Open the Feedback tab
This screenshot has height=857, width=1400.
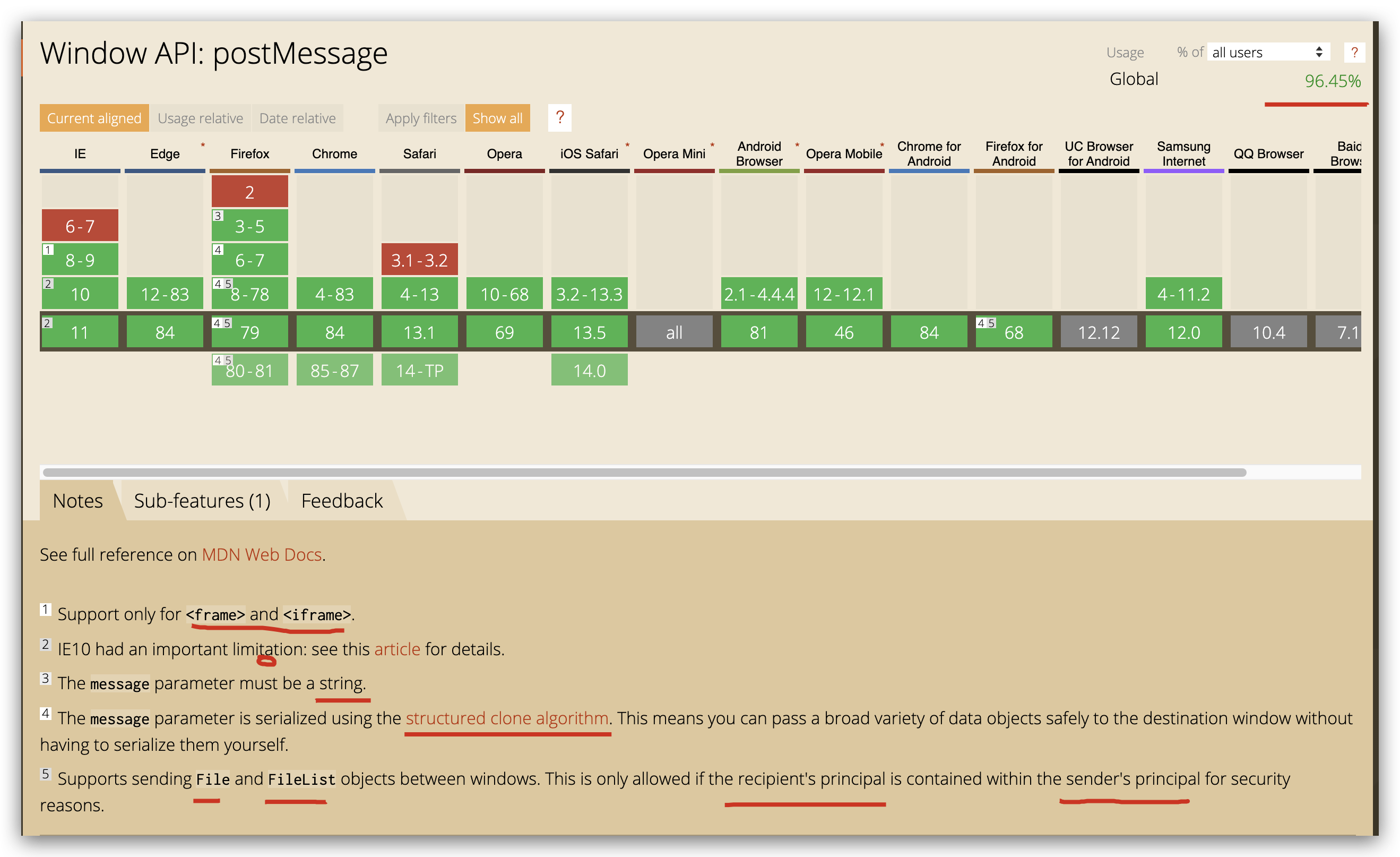click(342, 500)
